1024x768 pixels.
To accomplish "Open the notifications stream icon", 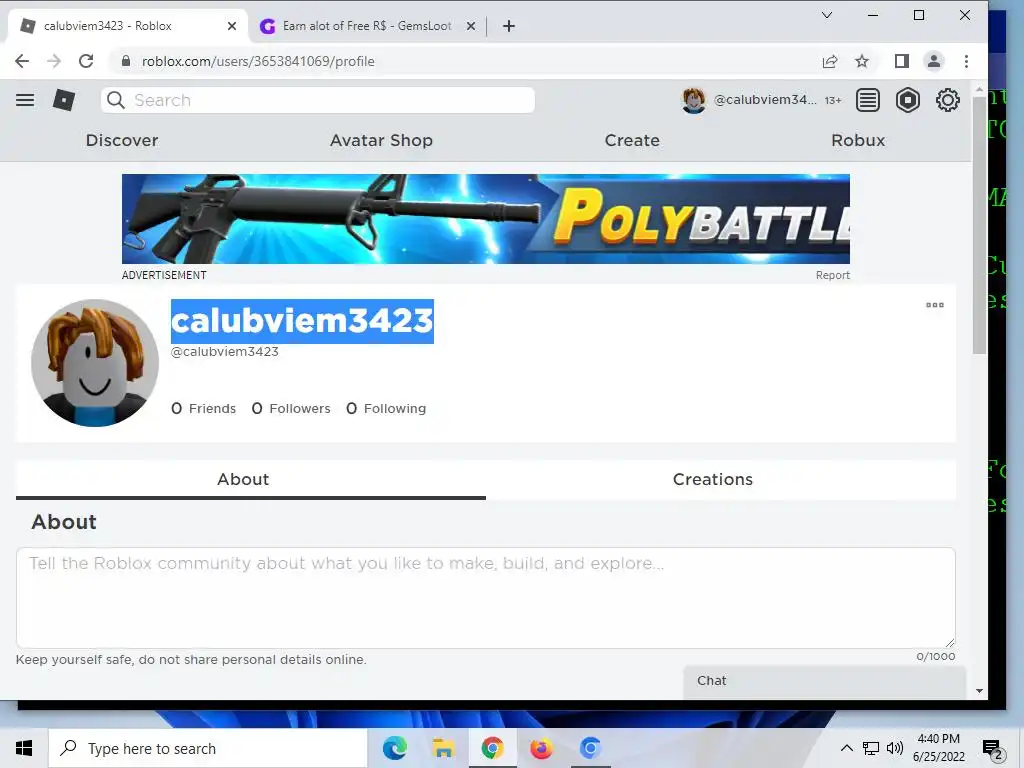I will click(867, 100).
